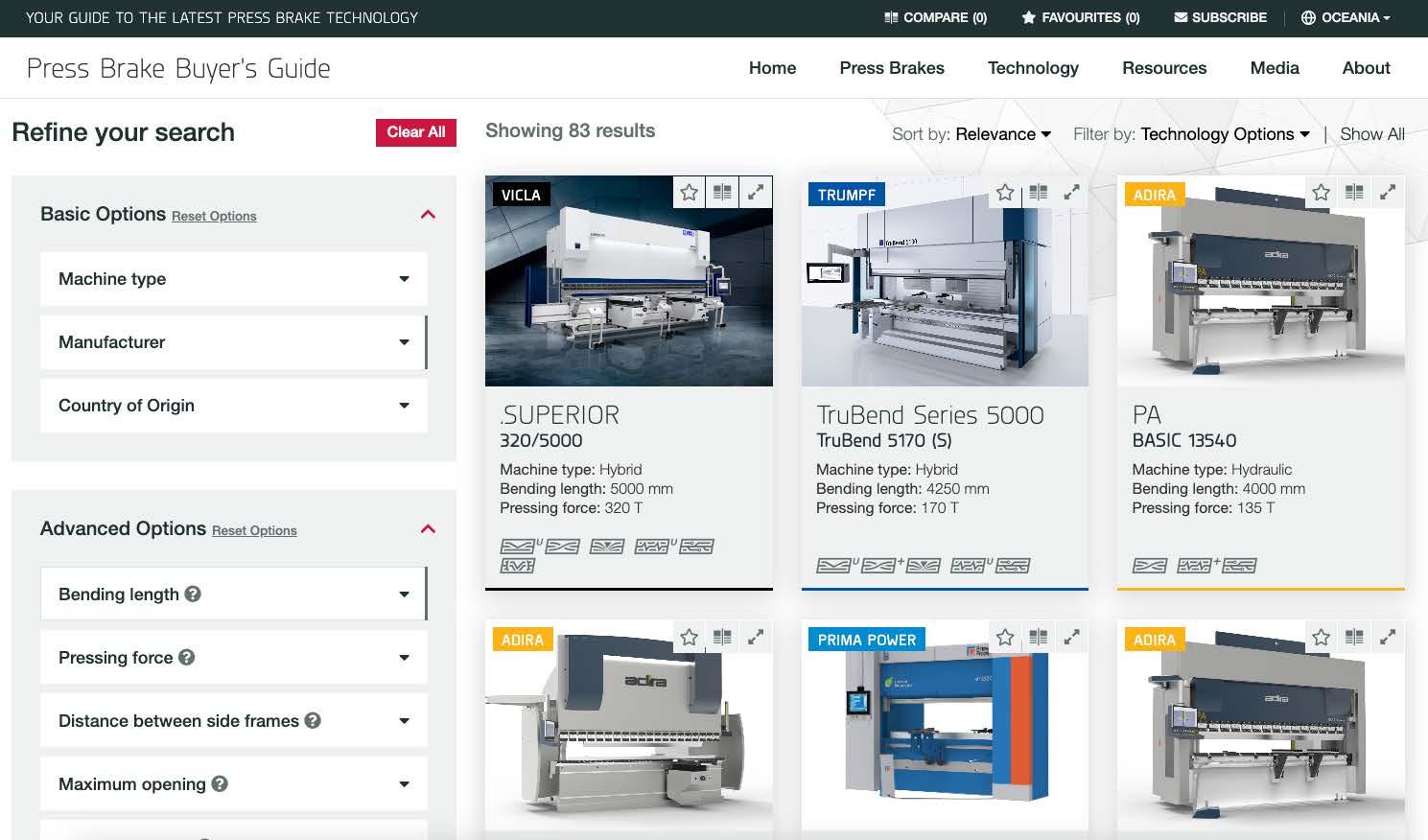Favourite the TRUMPF TruBend Series 5000
Viewport: 1428px width, 840px height.
click(x=1005, y=193)
